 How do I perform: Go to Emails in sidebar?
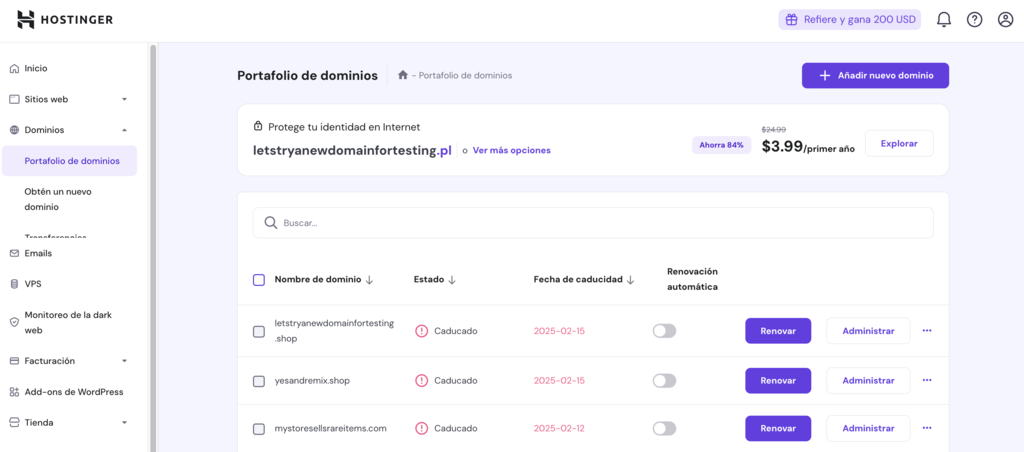[38, 253]
